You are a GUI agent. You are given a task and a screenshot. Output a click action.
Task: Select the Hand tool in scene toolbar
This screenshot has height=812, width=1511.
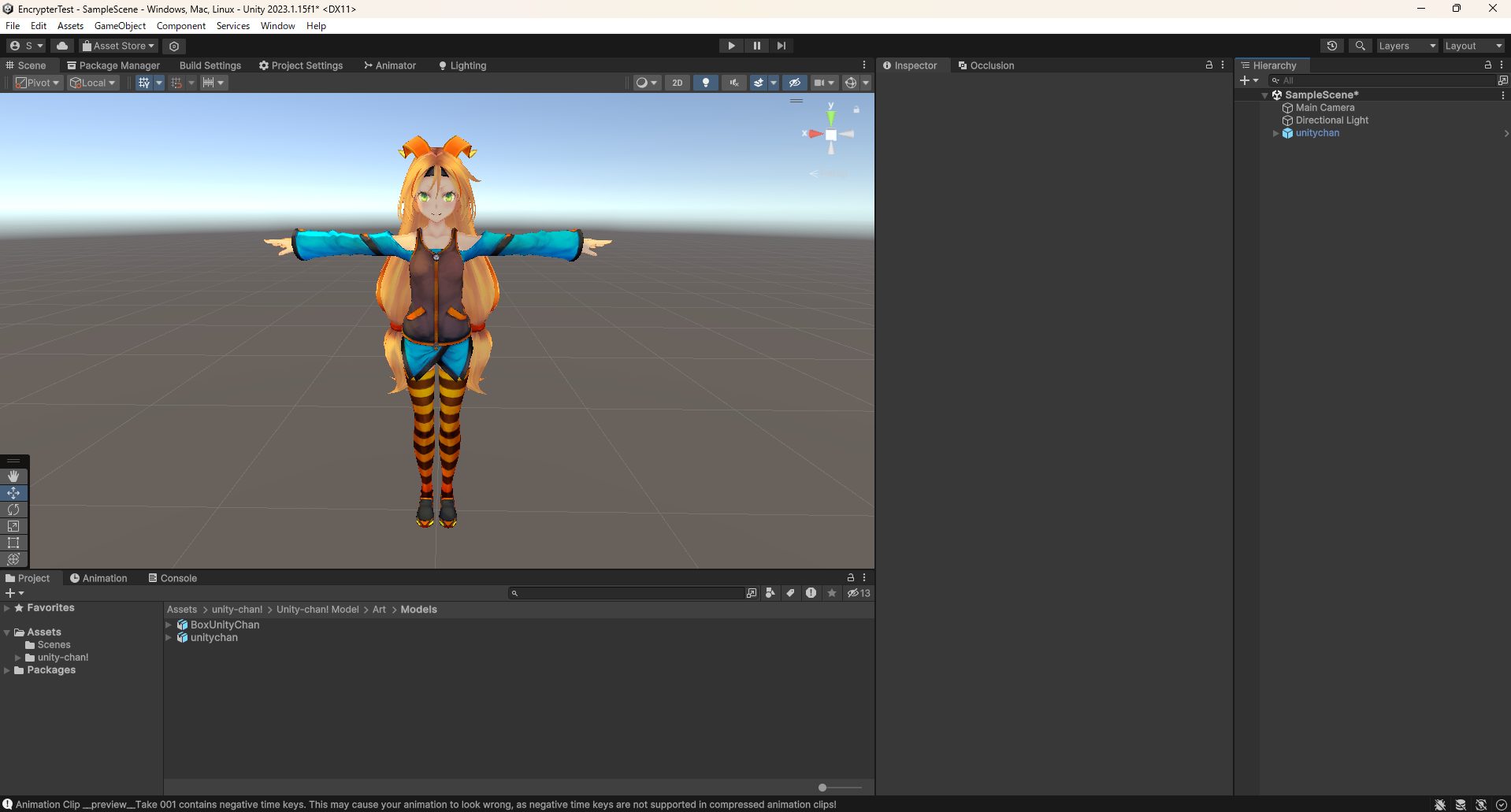coord(13,476)
